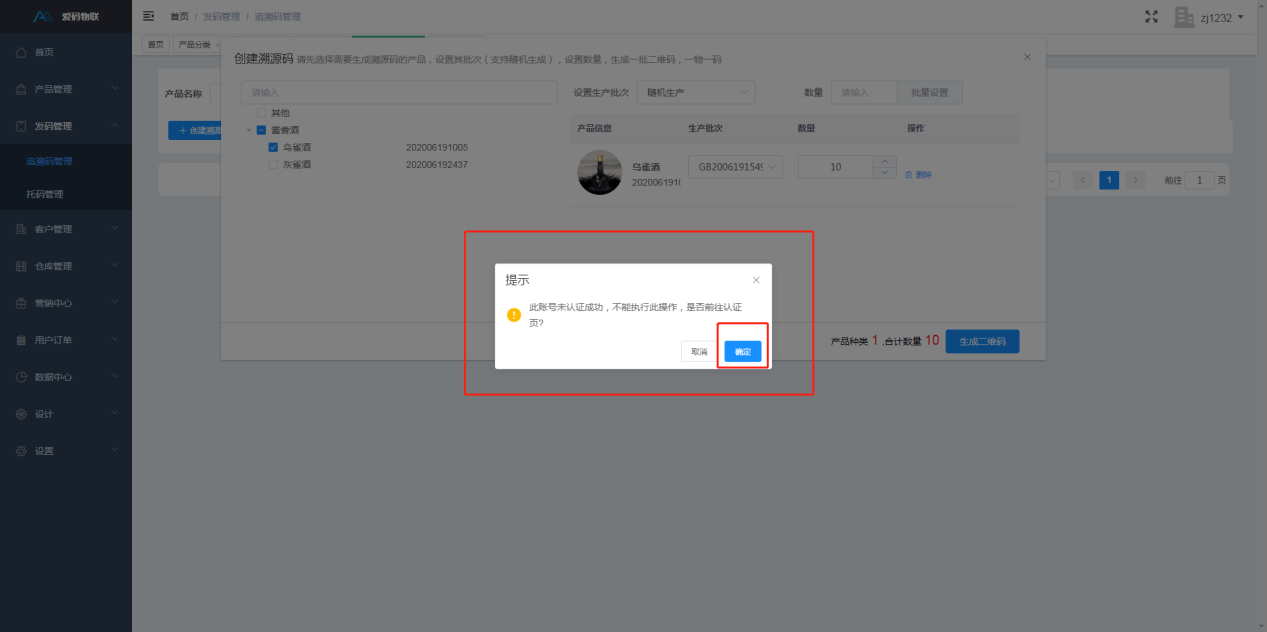The image size is (1267, 632).
Task: Click code 202006191005 in the tree
Action: pyautogui.click(x=437, y=147)
